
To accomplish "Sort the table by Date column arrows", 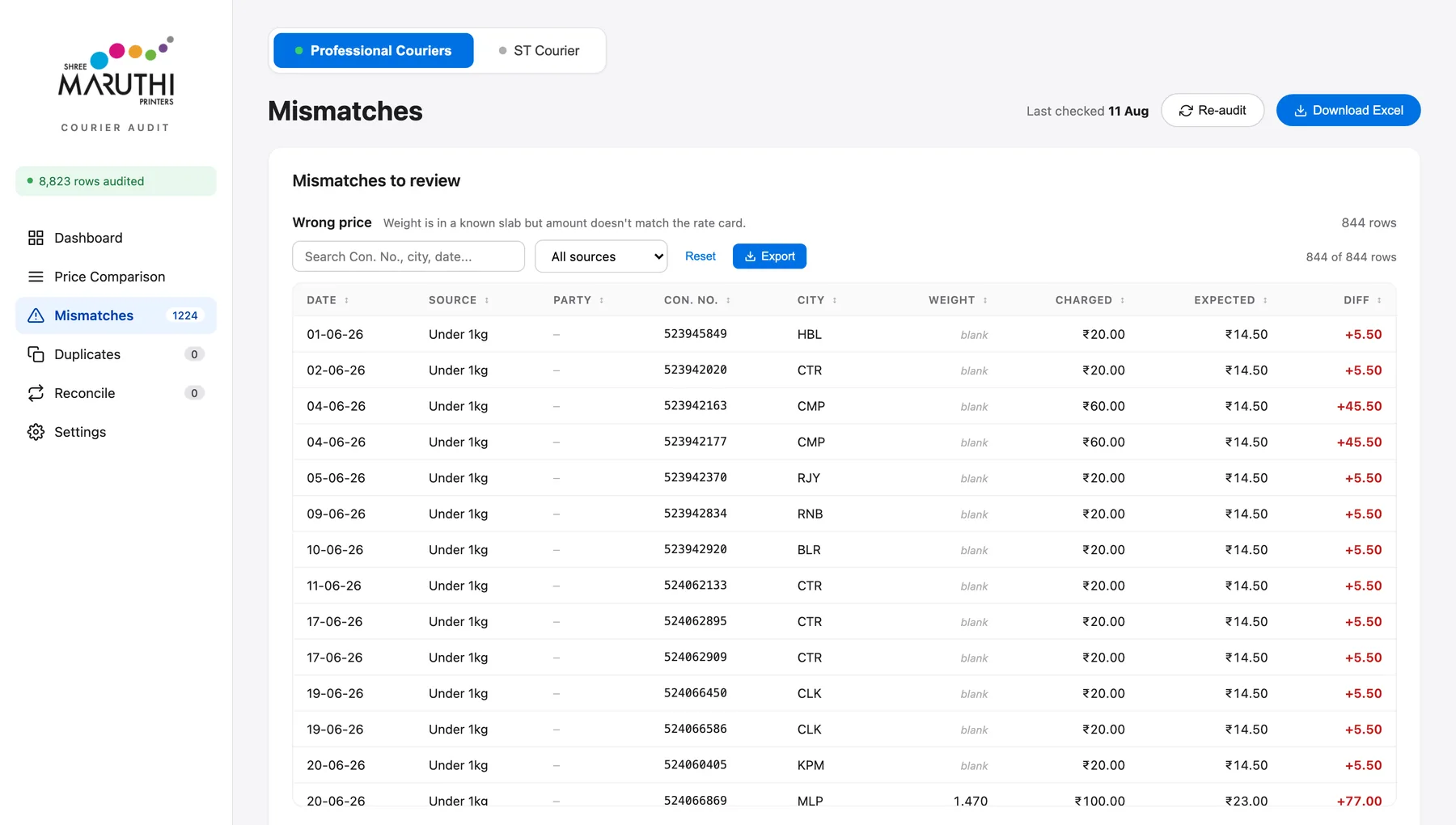I will (x=347, y=300).
